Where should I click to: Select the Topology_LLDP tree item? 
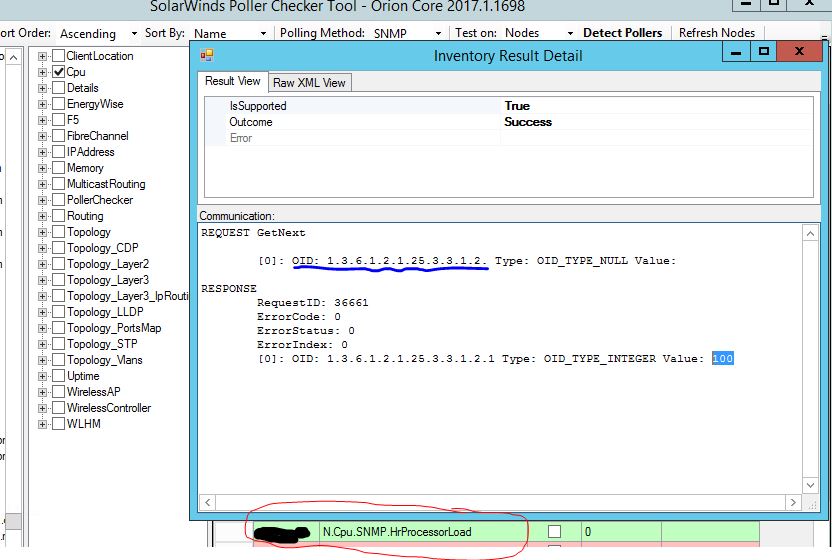(105, 312)
